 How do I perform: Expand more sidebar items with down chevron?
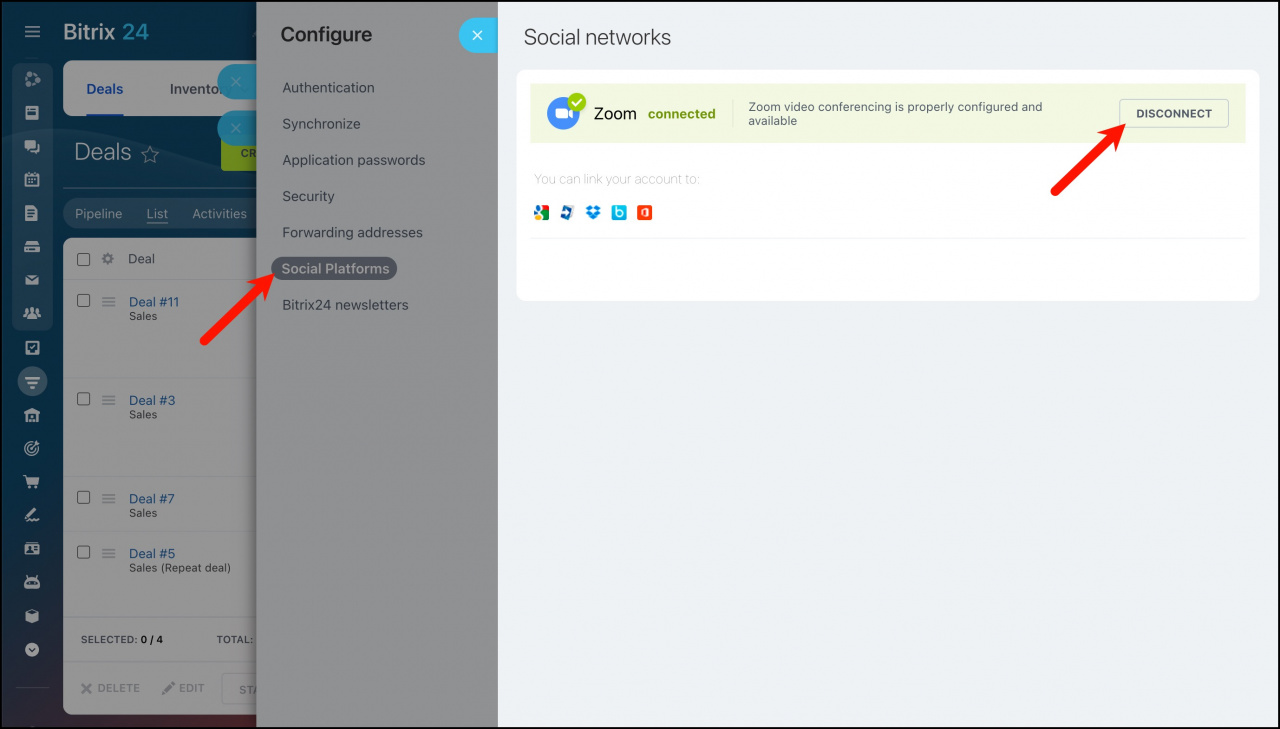pyautogui.click(x=32, y=650)
